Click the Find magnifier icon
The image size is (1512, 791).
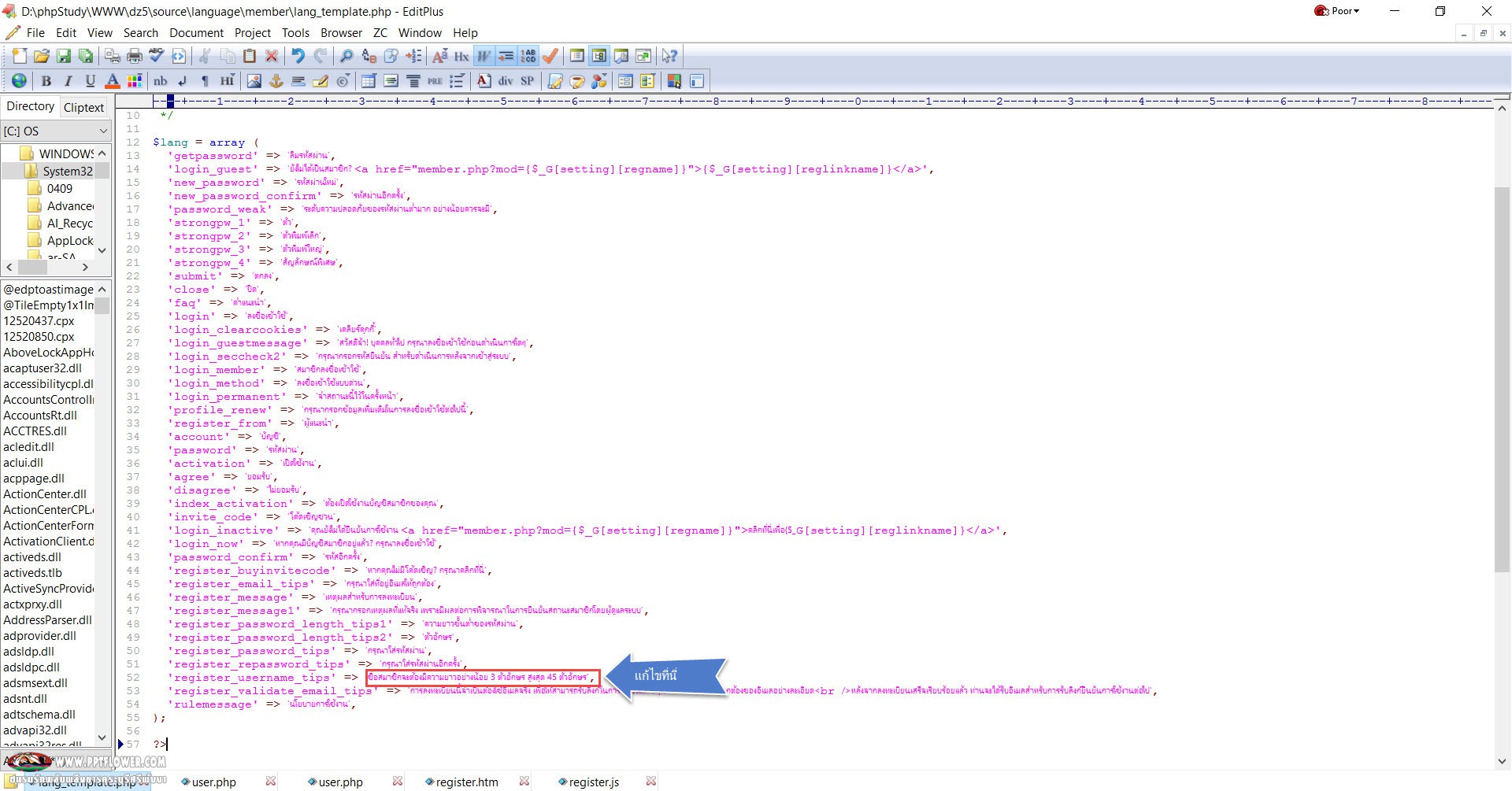[346, 56]
